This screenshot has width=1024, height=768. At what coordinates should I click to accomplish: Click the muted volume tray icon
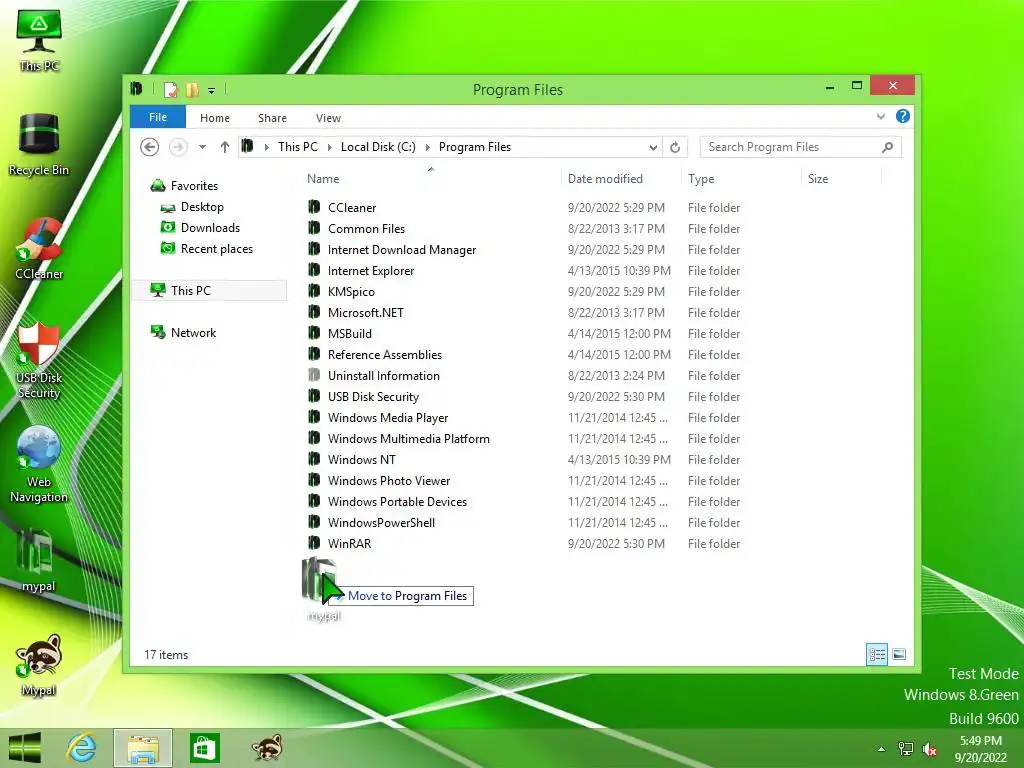click(x=929, y=749)
